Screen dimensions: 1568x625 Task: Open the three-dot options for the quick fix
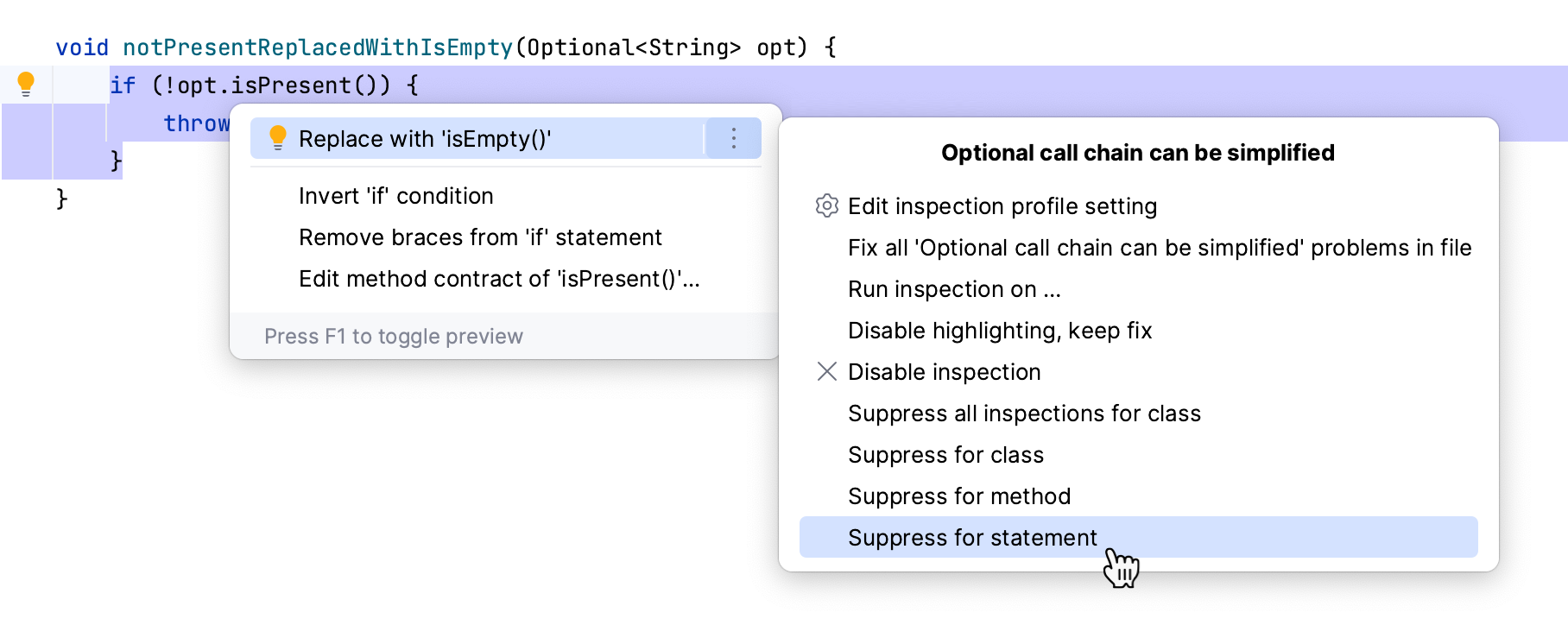(733, 138)
